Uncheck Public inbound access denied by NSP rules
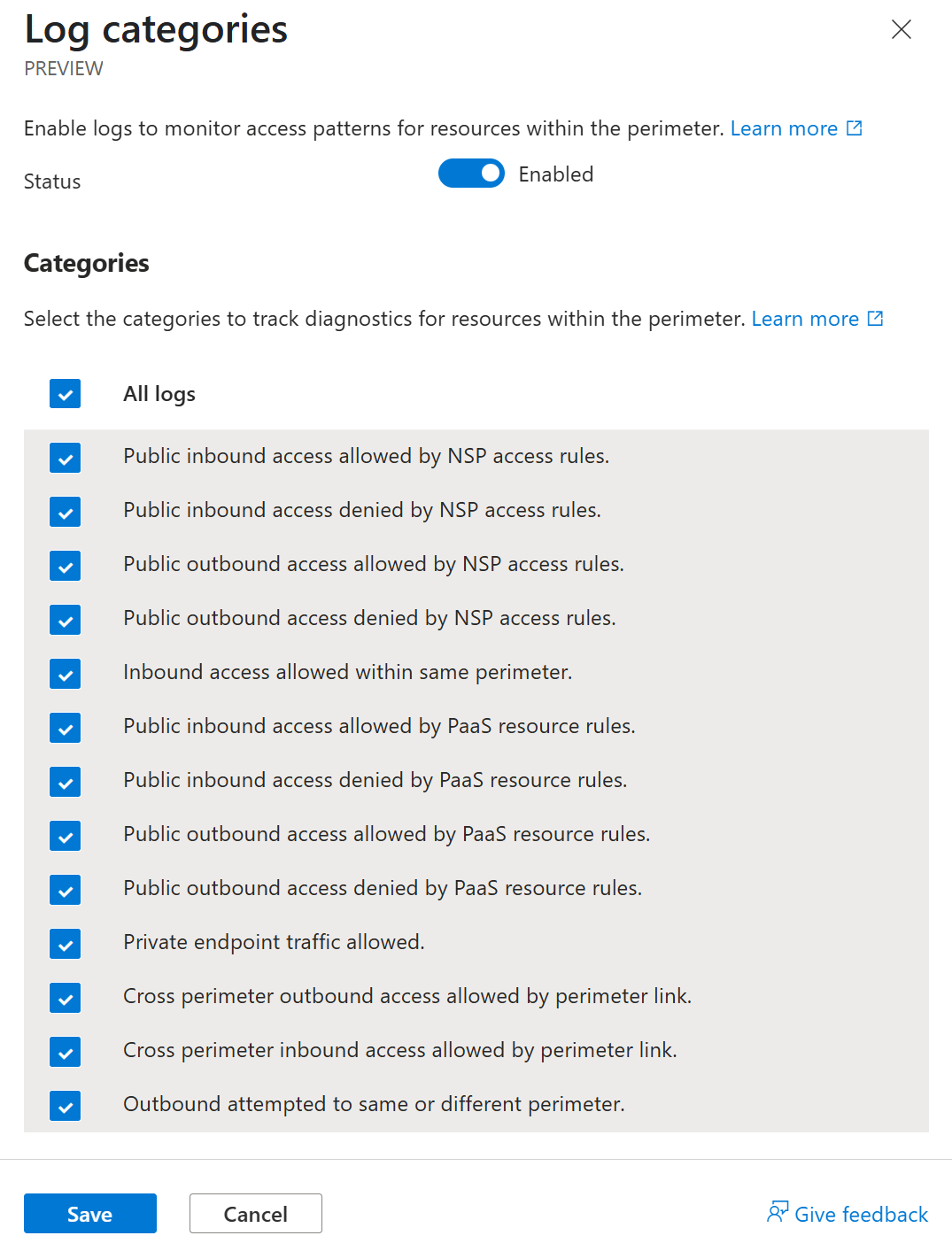This screenshot has height=1251, width=952. (66, 512)
